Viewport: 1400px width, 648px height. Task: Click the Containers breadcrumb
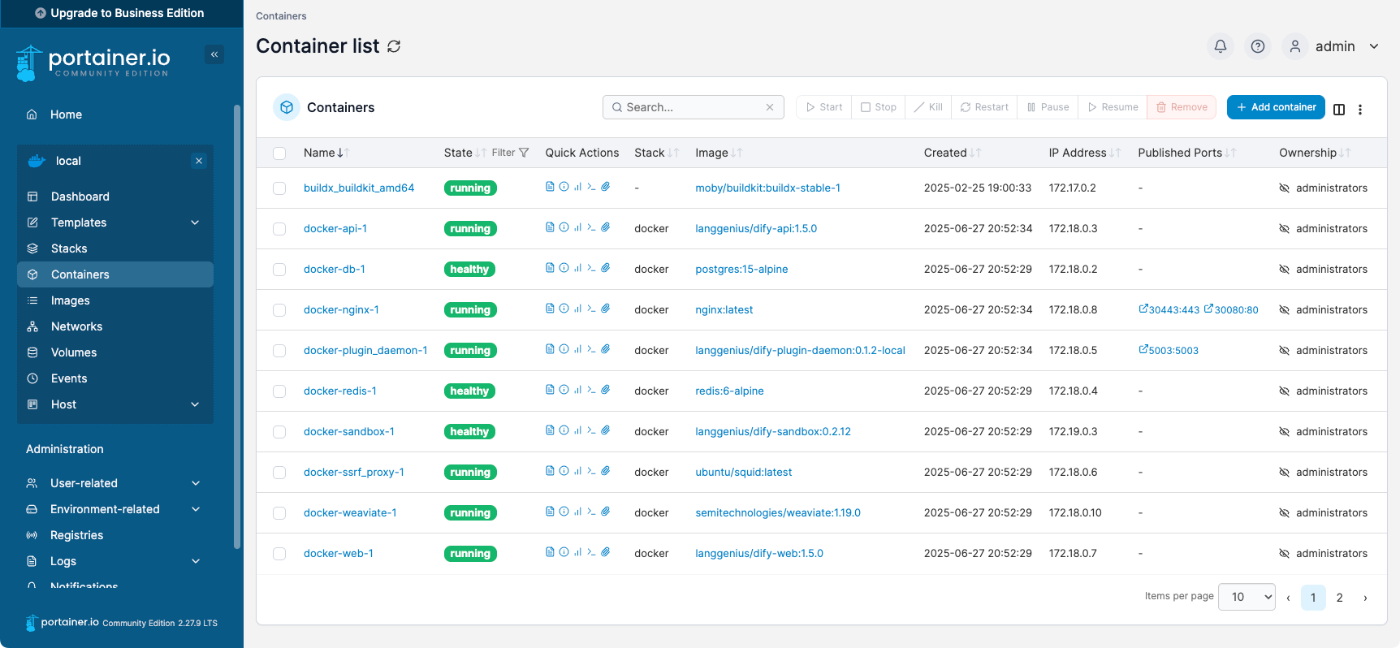(281, 16)
